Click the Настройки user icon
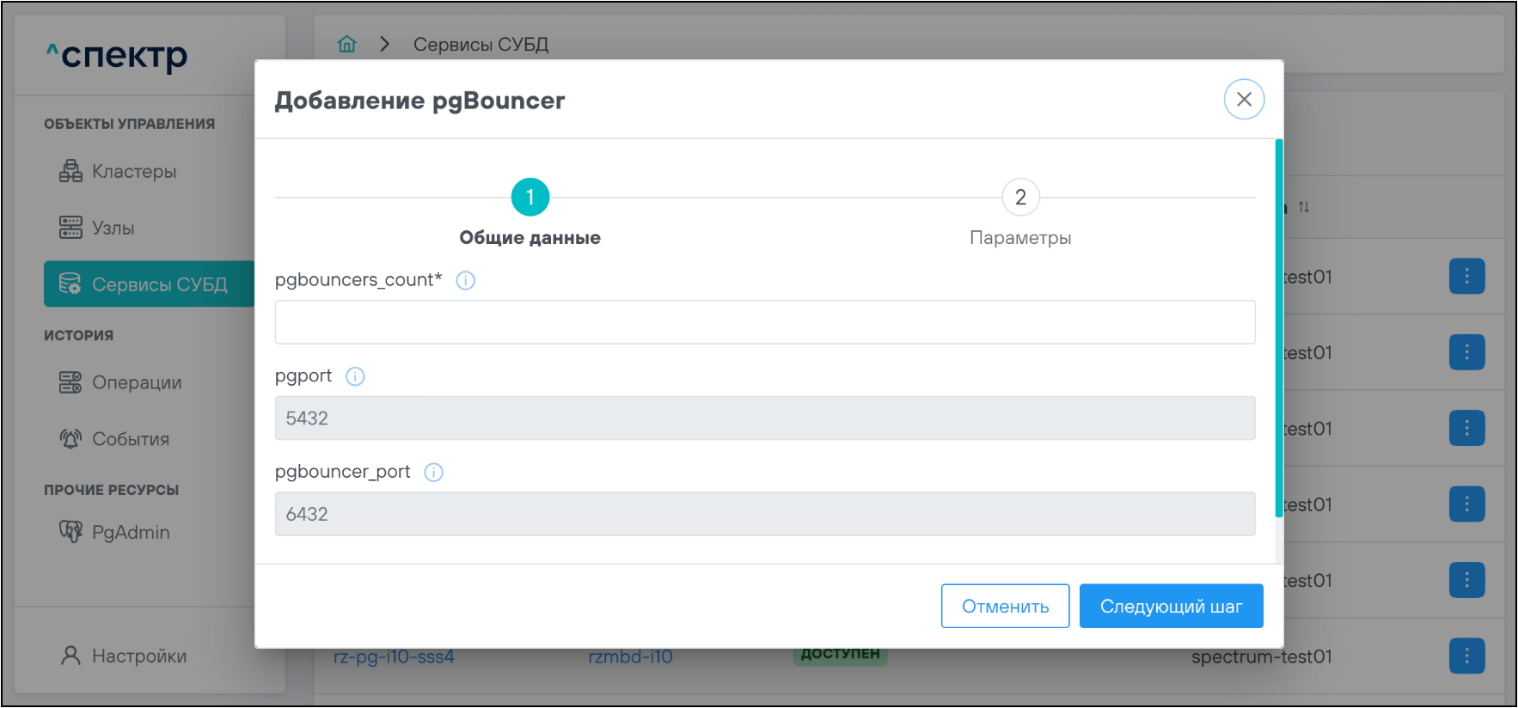 click(70, 656)
